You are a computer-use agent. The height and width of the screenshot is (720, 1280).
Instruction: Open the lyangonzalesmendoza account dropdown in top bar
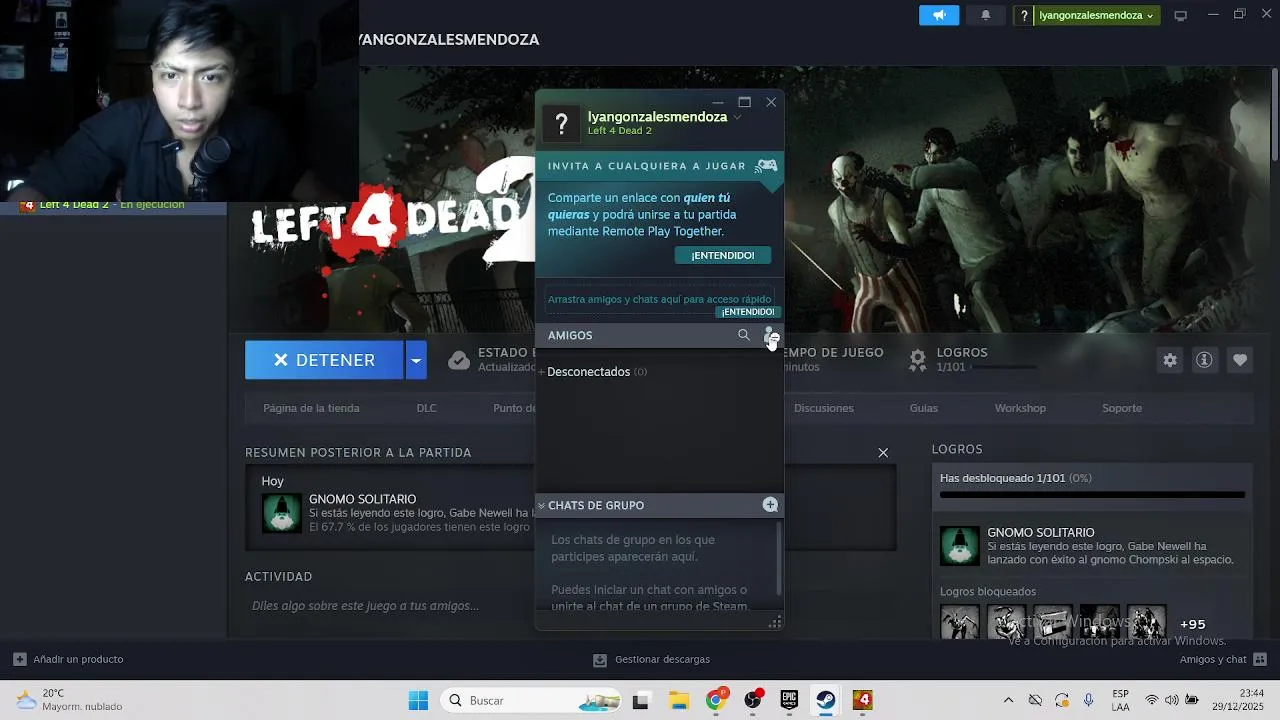pyautogui.click(x=1096, y=15)
